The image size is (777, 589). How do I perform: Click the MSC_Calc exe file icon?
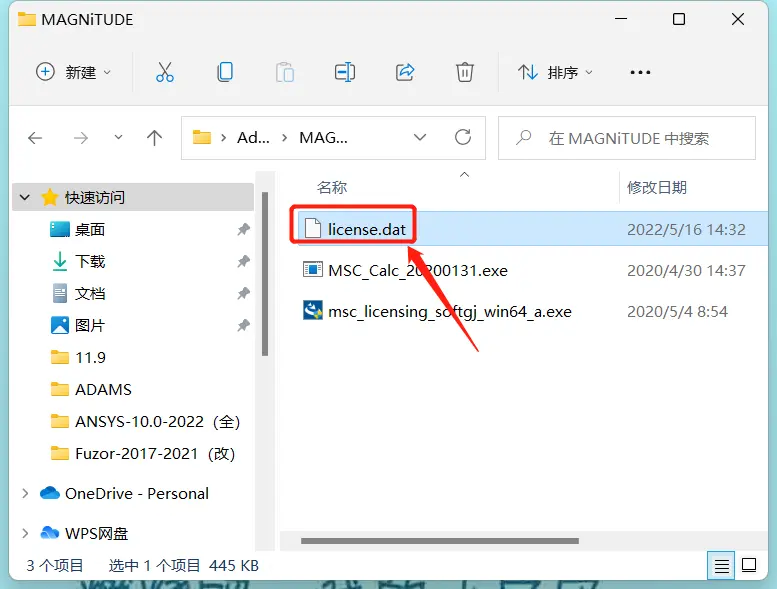pos(313,270)
